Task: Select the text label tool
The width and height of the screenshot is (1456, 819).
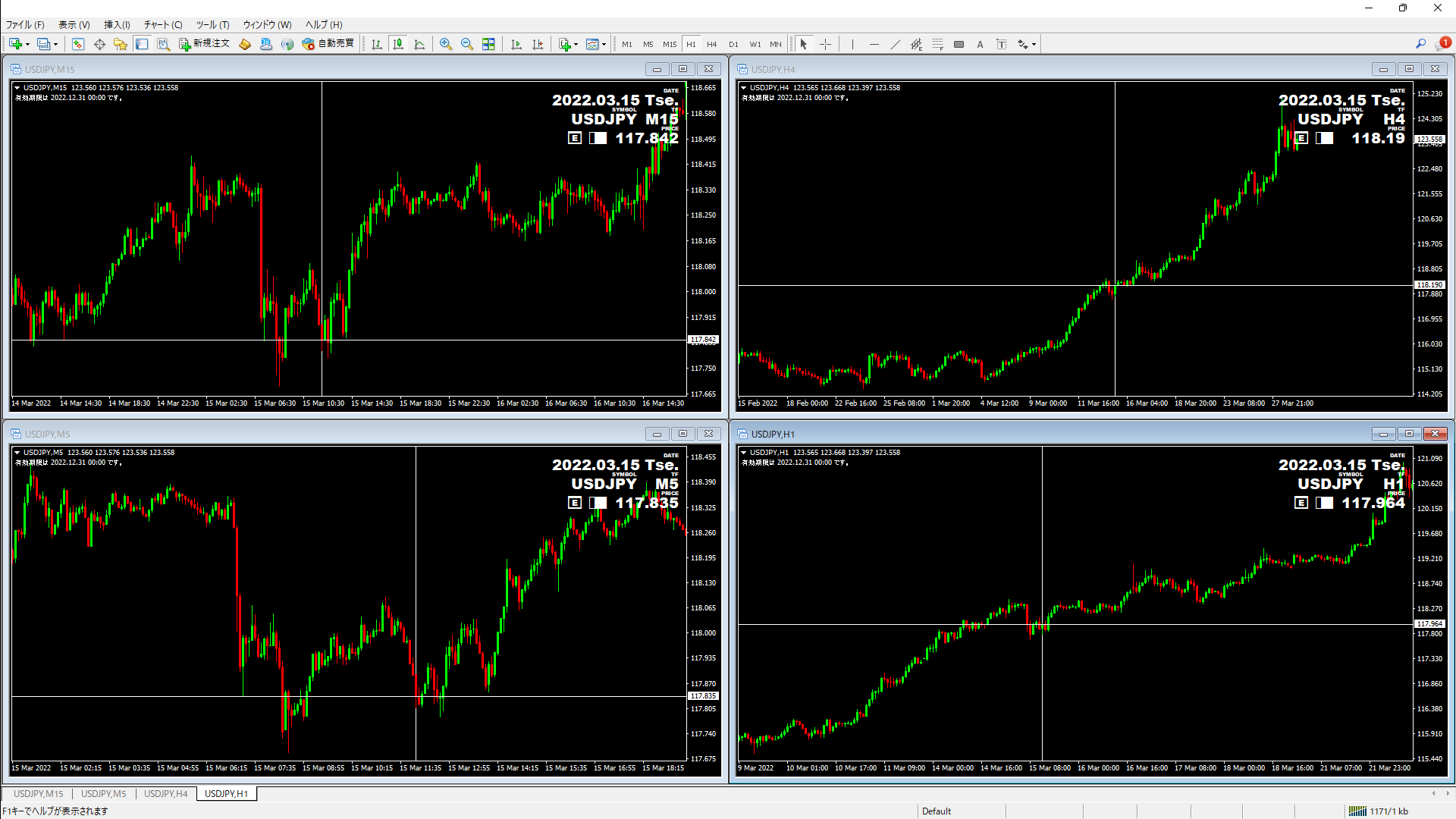Action: 1002,44
